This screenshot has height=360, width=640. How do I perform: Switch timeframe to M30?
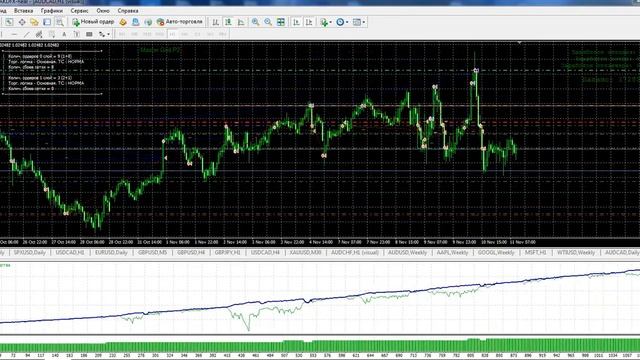click(160, 34)
